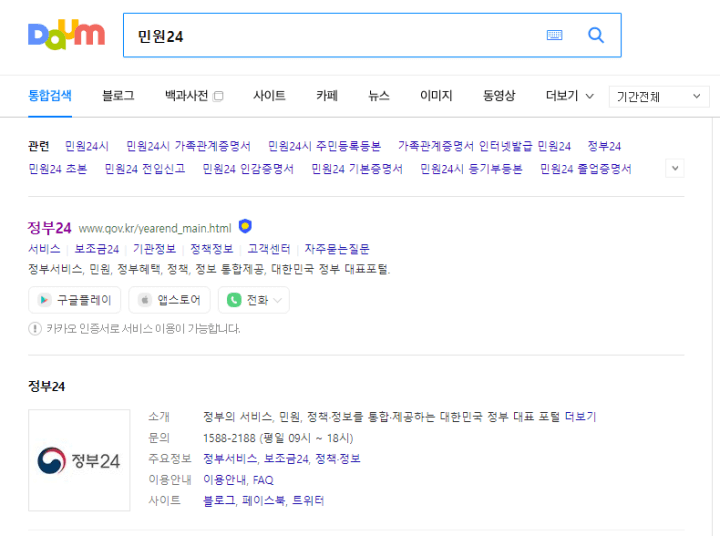
Task: Switch to the 동영상 tab
Action: tap(499, 96)
